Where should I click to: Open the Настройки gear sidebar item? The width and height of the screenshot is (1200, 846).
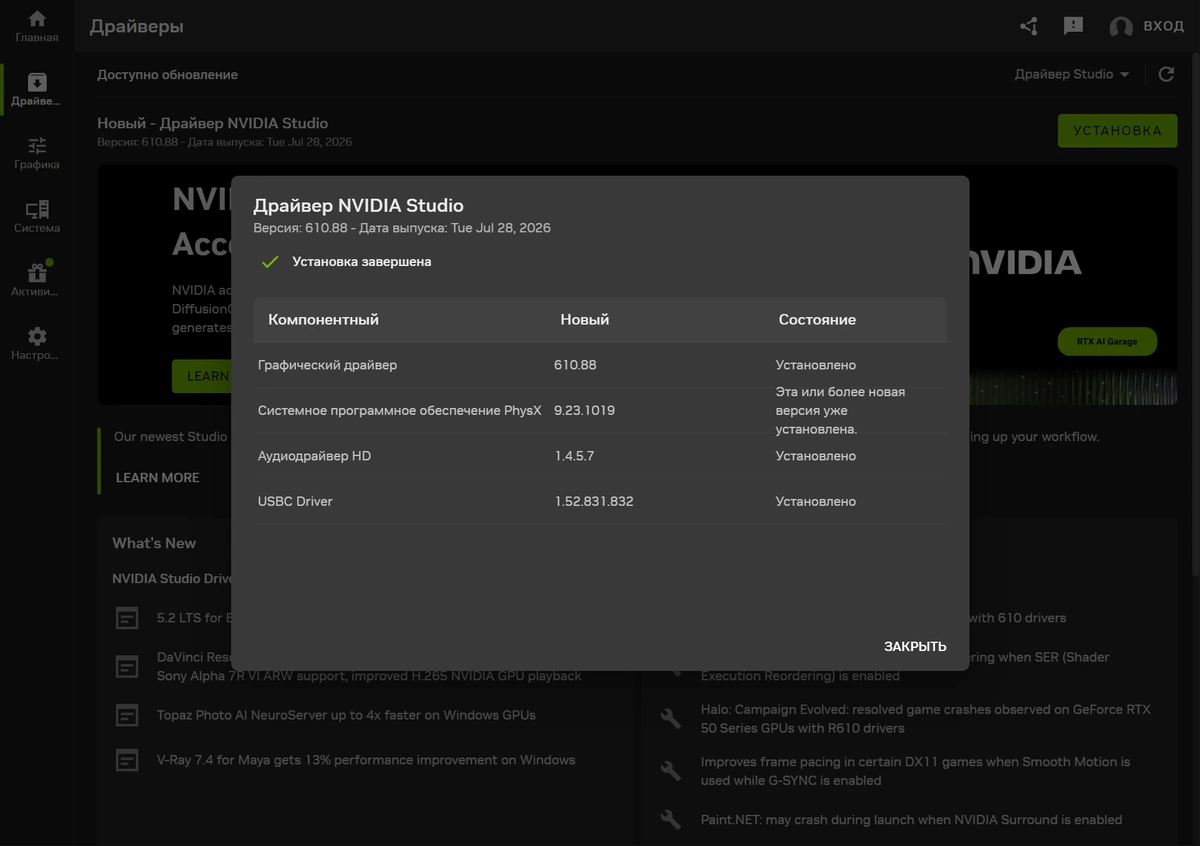point(36,344)
